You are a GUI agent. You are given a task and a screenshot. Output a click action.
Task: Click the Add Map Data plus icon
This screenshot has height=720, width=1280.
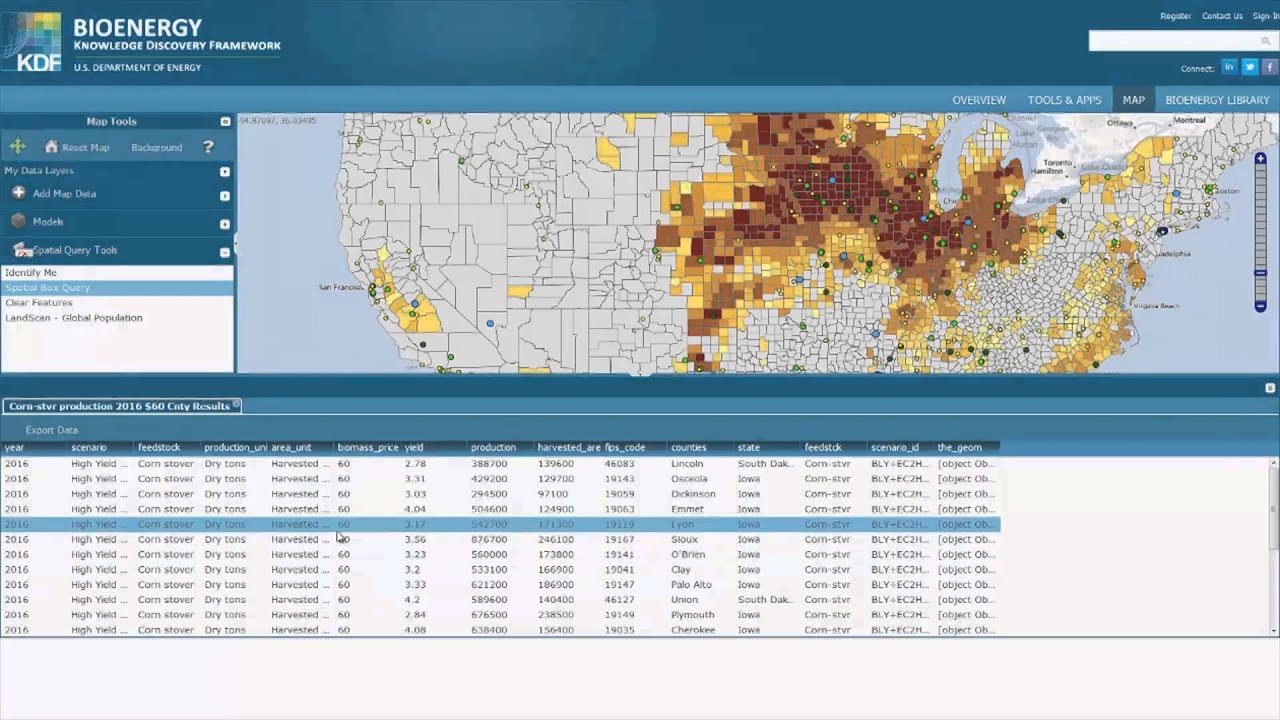tap(18, 193)
